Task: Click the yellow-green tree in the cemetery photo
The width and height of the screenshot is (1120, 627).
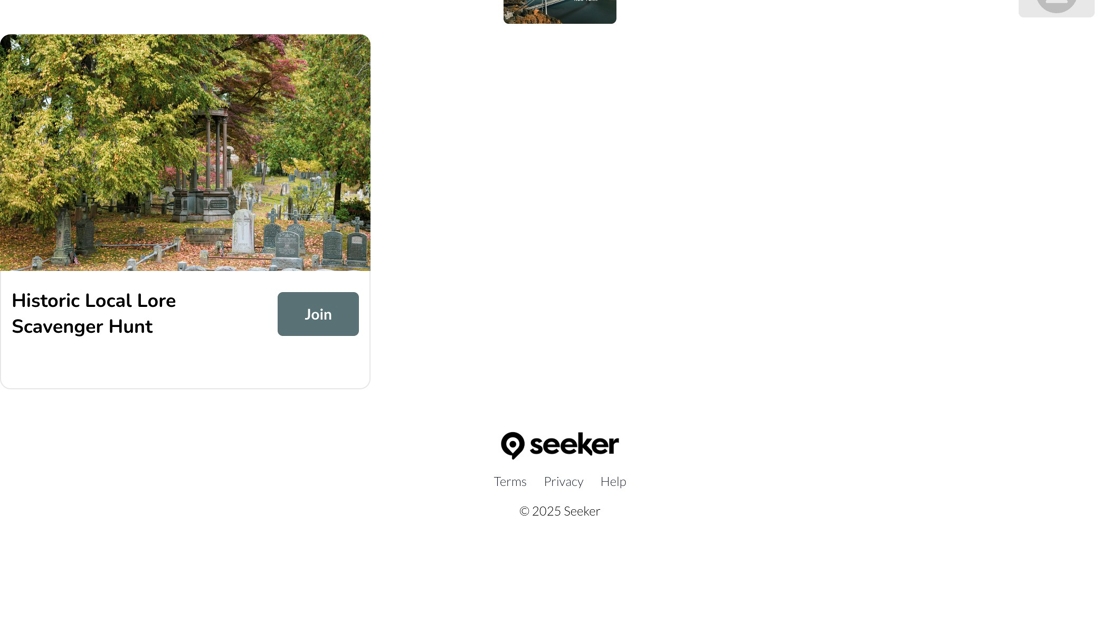Action: (x=79, y=114)
